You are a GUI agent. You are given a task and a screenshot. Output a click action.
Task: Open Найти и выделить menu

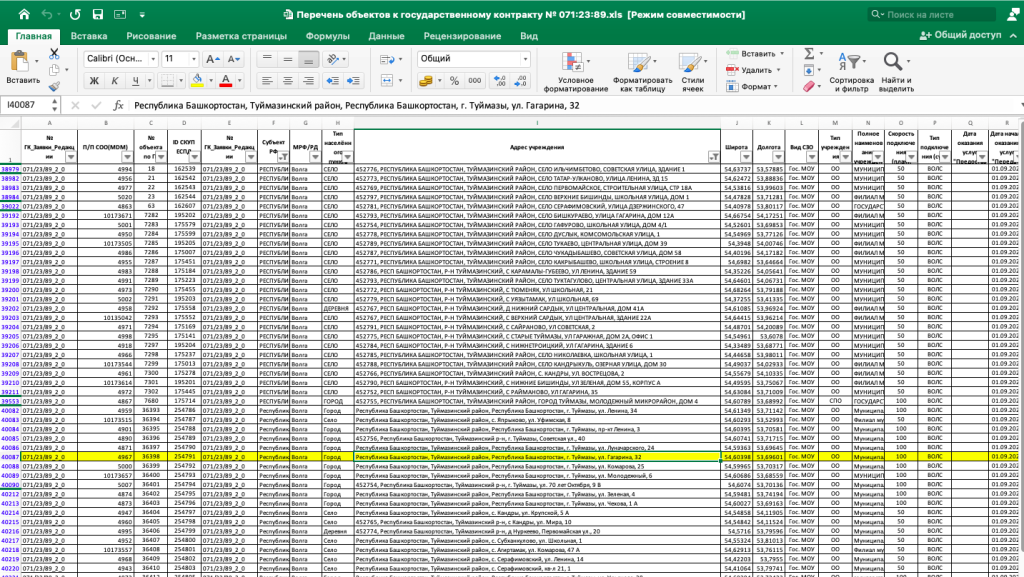(x=896, y=72)
